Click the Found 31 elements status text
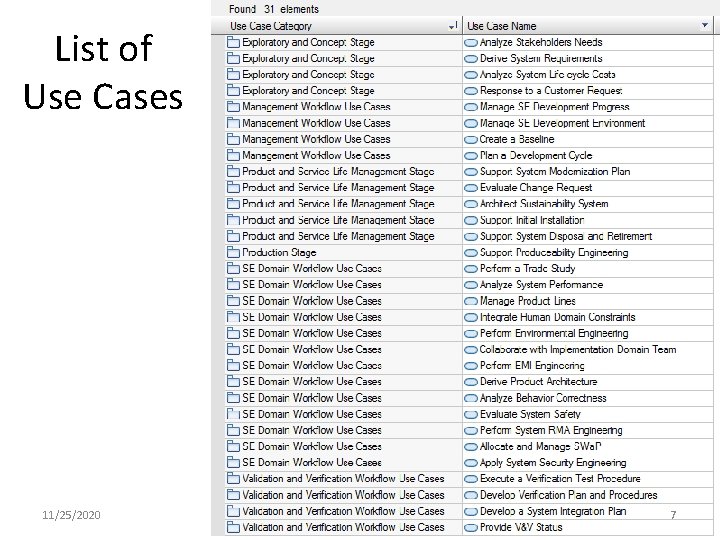The height and width of the screenshot is (540, 720). tap(274, 9)
